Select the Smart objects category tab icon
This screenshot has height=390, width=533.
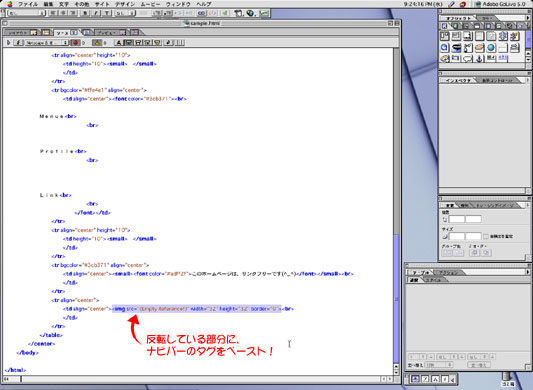(455, 26)
